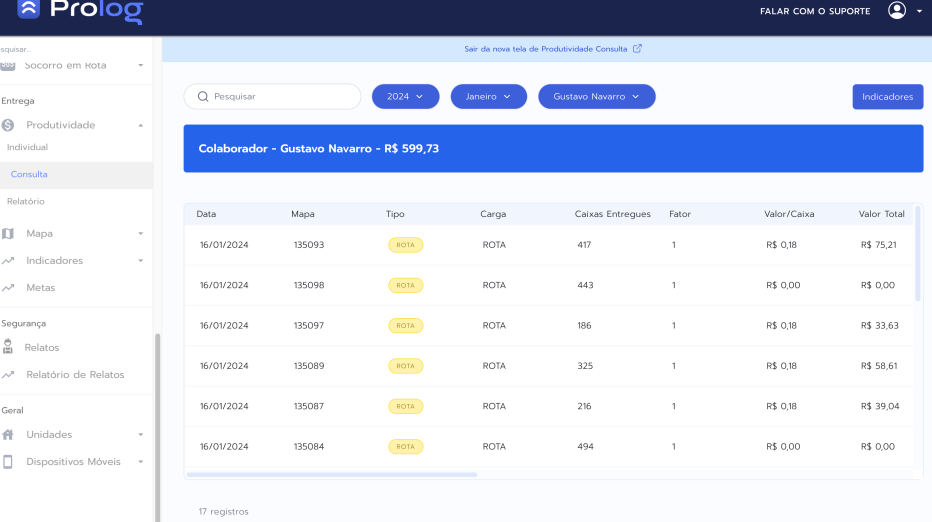Click the Metas trend icon
Image resolution: width=932 pixels, height=522 pixels.
[8, 288]
